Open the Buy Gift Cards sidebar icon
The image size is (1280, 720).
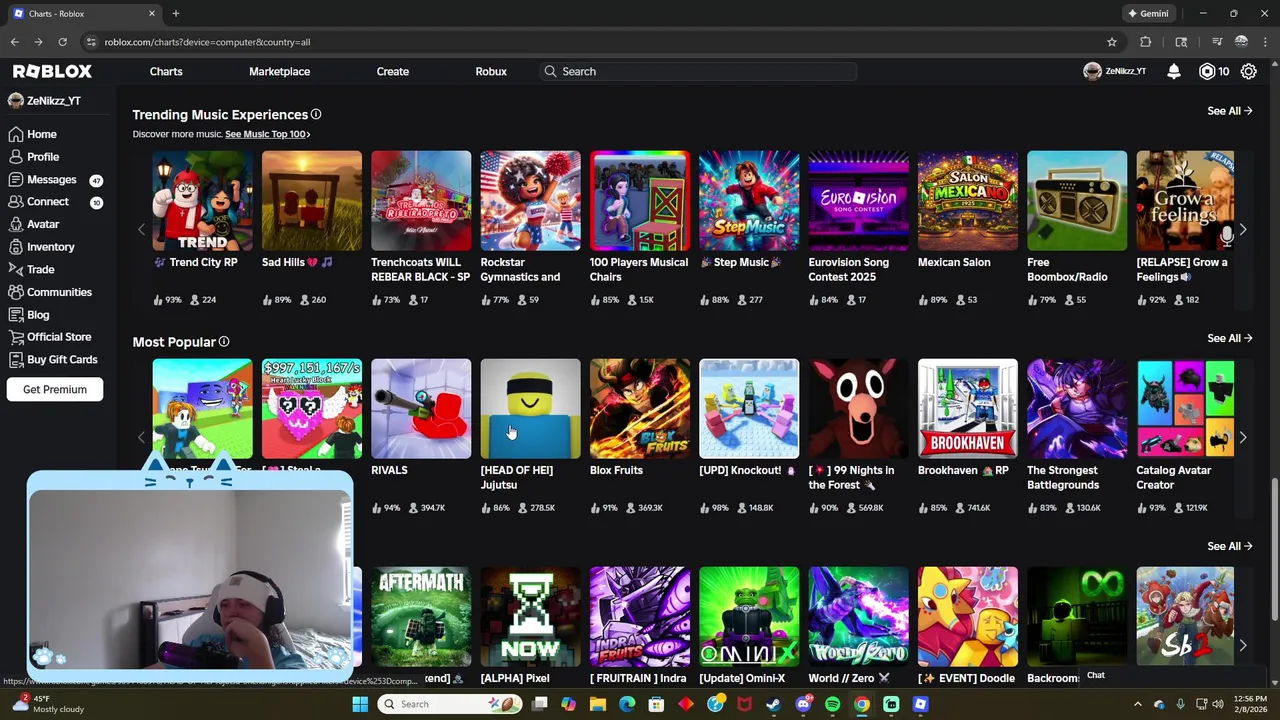16,360
